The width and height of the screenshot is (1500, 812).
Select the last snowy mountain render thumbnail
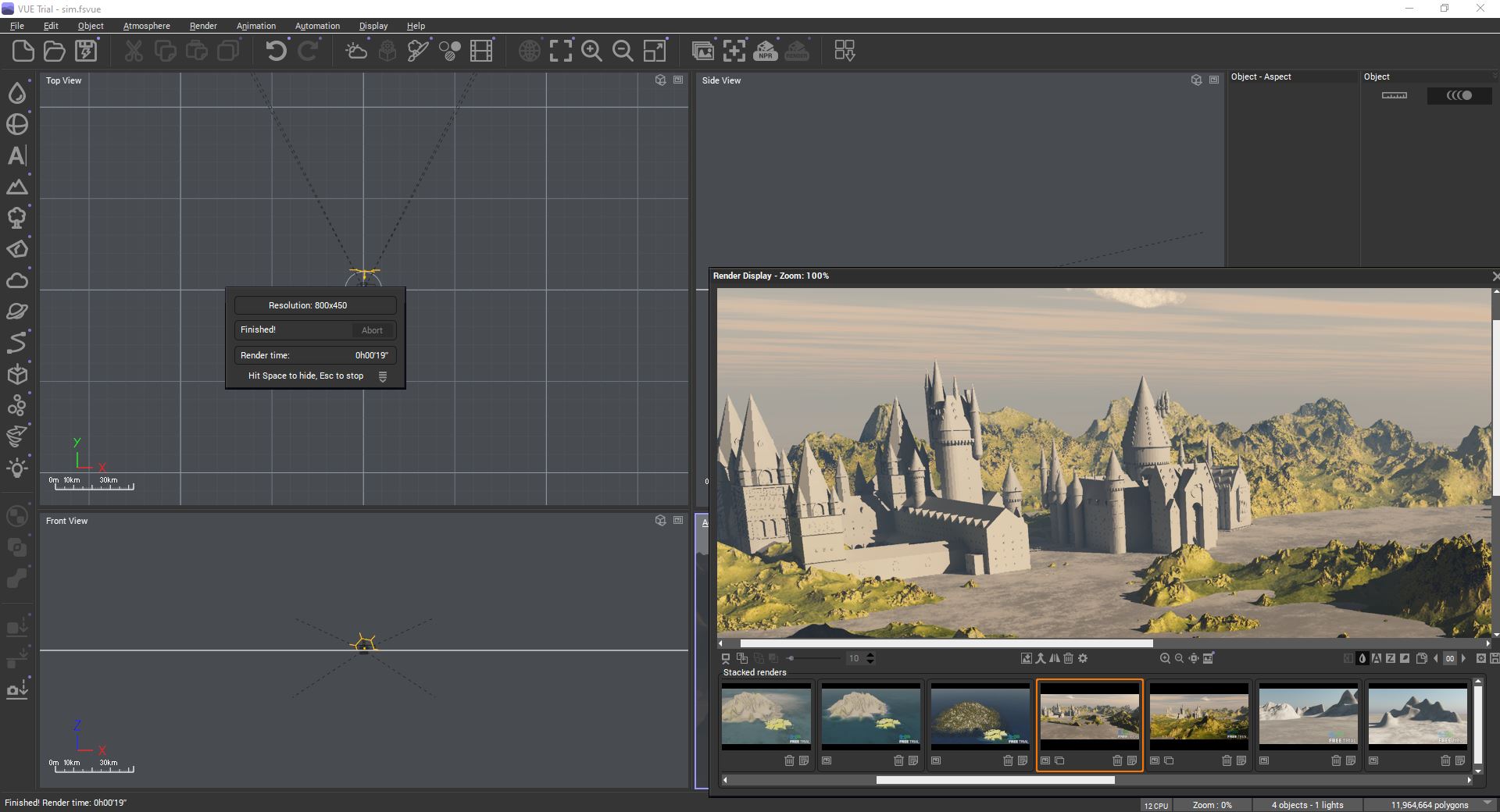1418,716
